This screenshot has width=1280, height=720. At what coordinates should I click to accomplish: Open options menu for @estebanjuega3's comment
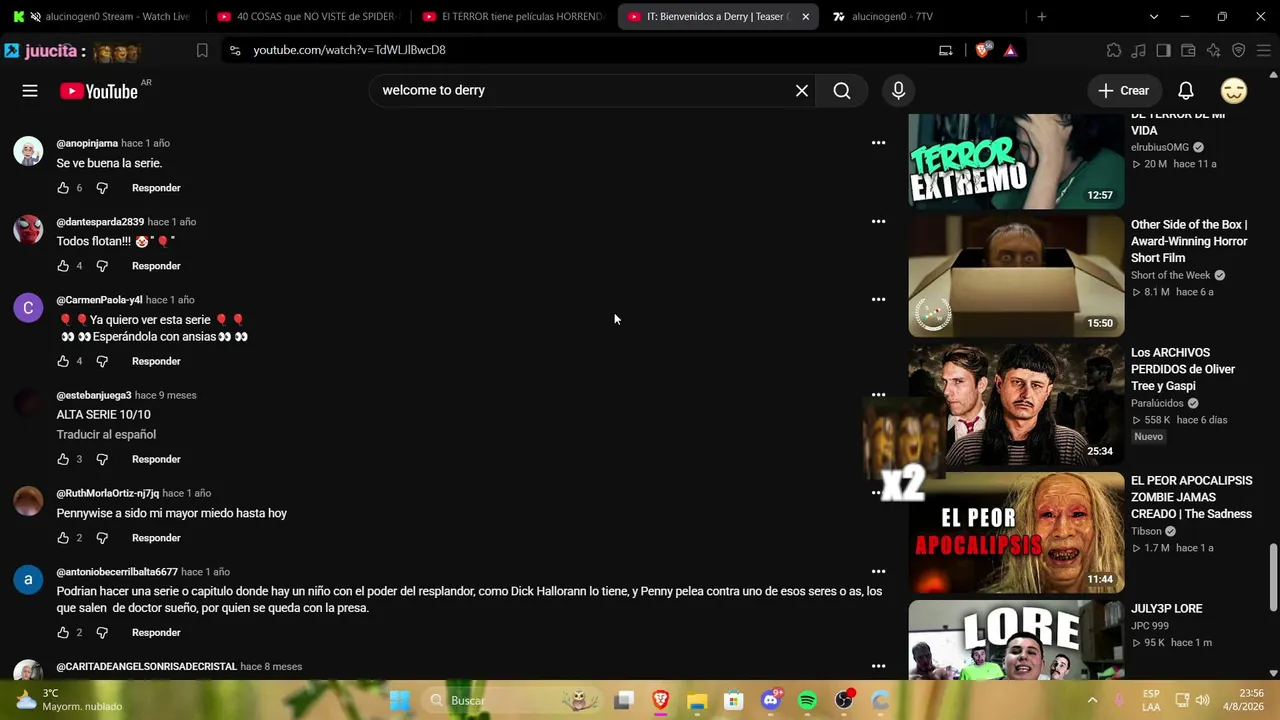click(878, 395)
